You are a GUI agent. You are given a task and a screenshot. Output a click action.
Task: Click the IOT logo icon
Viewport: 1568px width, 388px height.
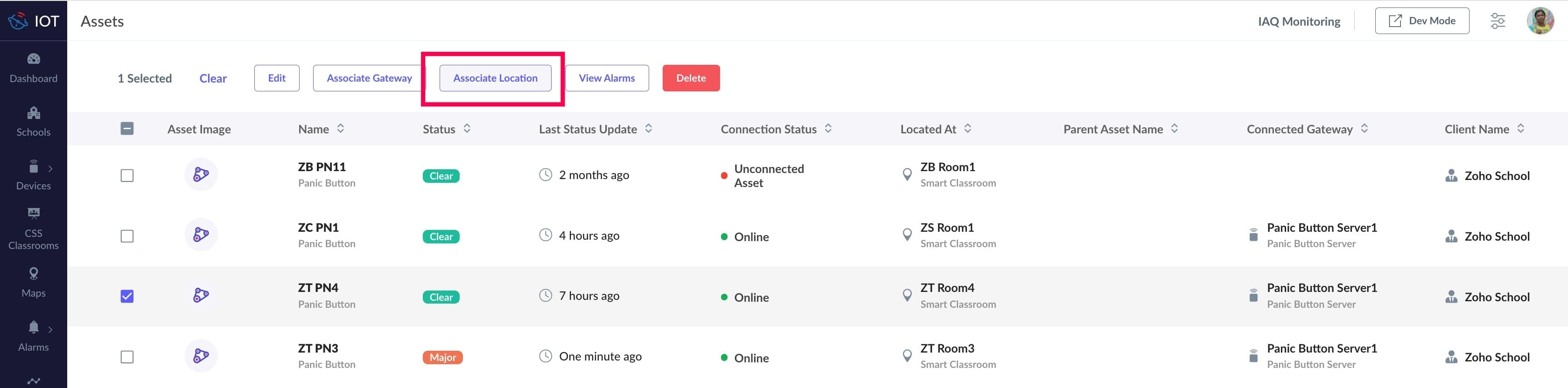(x=18, y=21)
